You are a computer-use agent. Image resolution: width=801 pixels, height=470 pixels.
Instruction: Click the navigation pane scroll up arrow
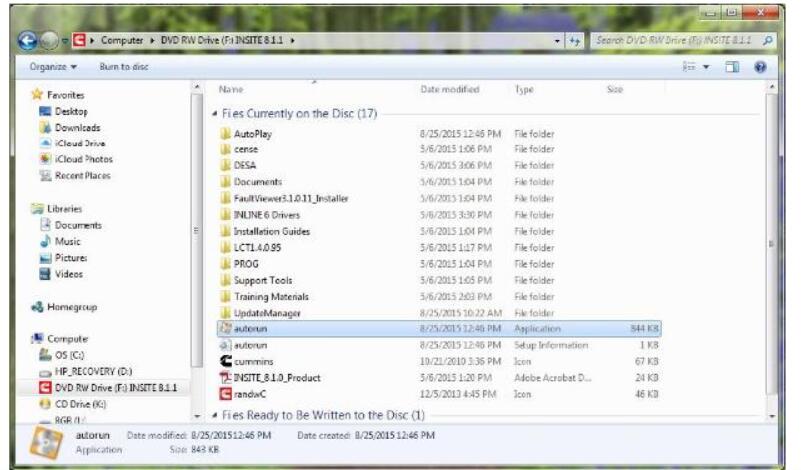click(x=197, y=87)
